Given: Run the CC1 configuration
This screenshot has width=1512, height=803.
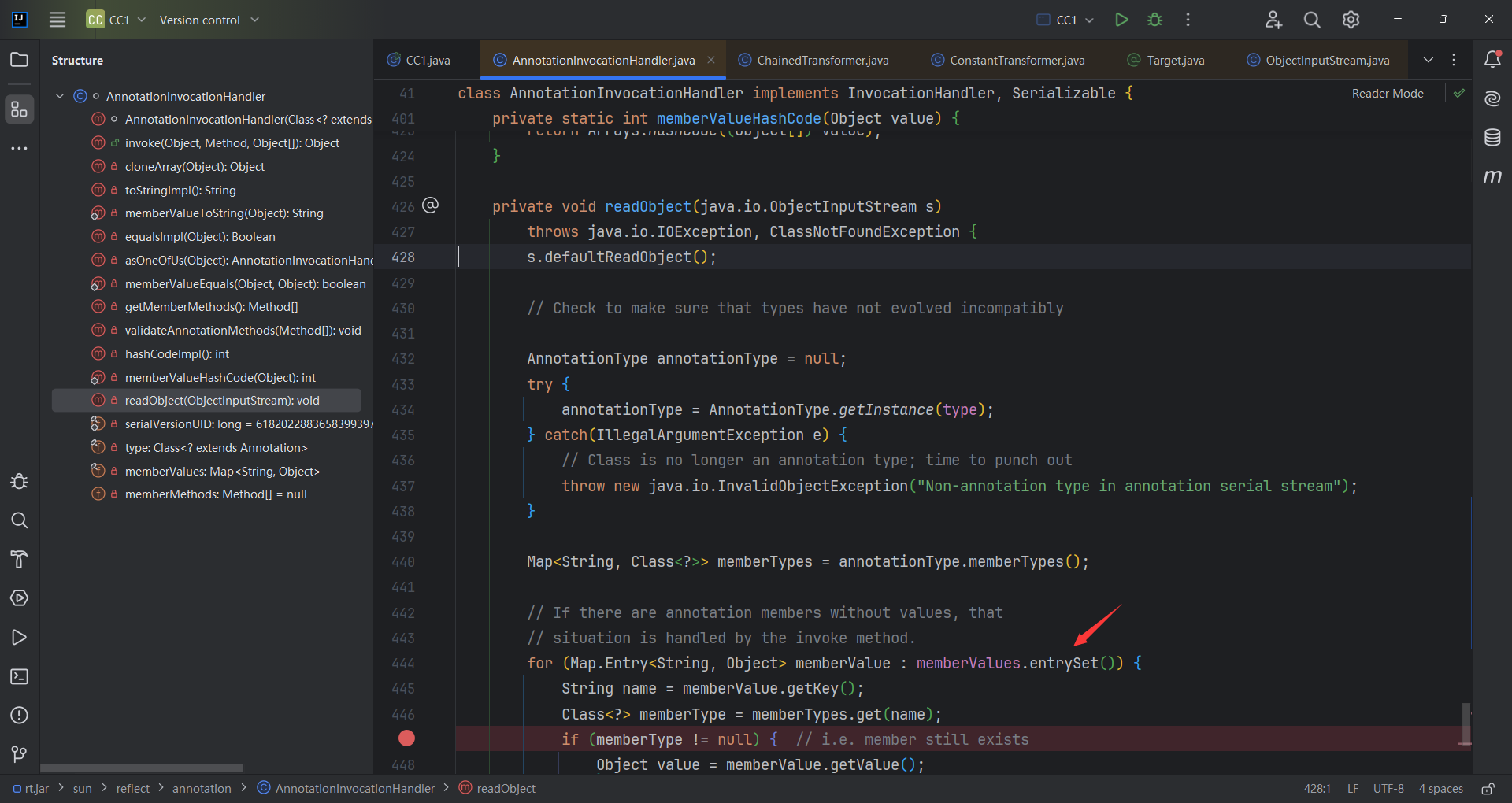Looking at the screenshot, I should click(x=1121, y=20).
